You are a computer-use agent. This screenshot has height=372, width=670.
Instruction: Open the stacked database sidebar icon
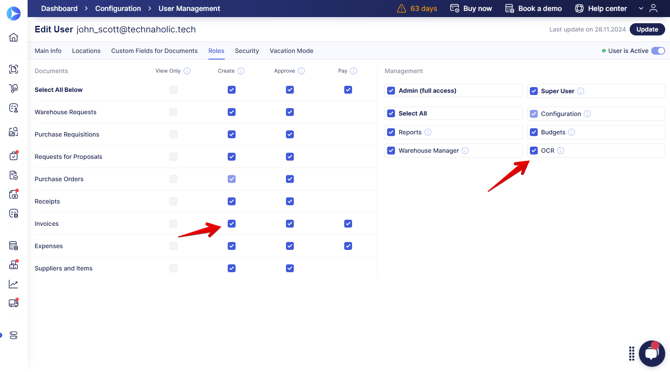pyautogui.click(x=14, y=335)
